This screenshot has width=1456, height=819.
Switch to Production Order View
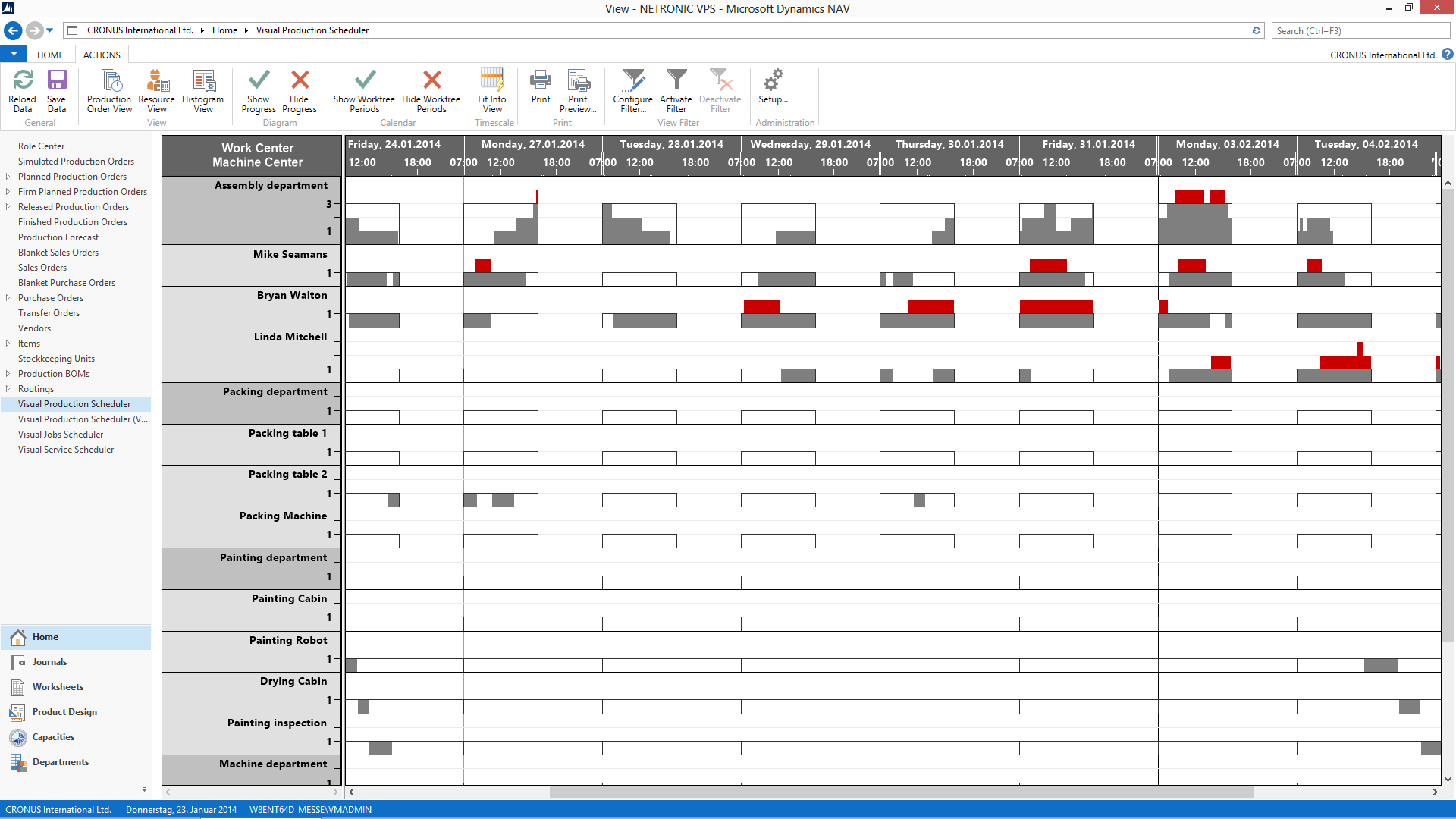click(110, 91)
